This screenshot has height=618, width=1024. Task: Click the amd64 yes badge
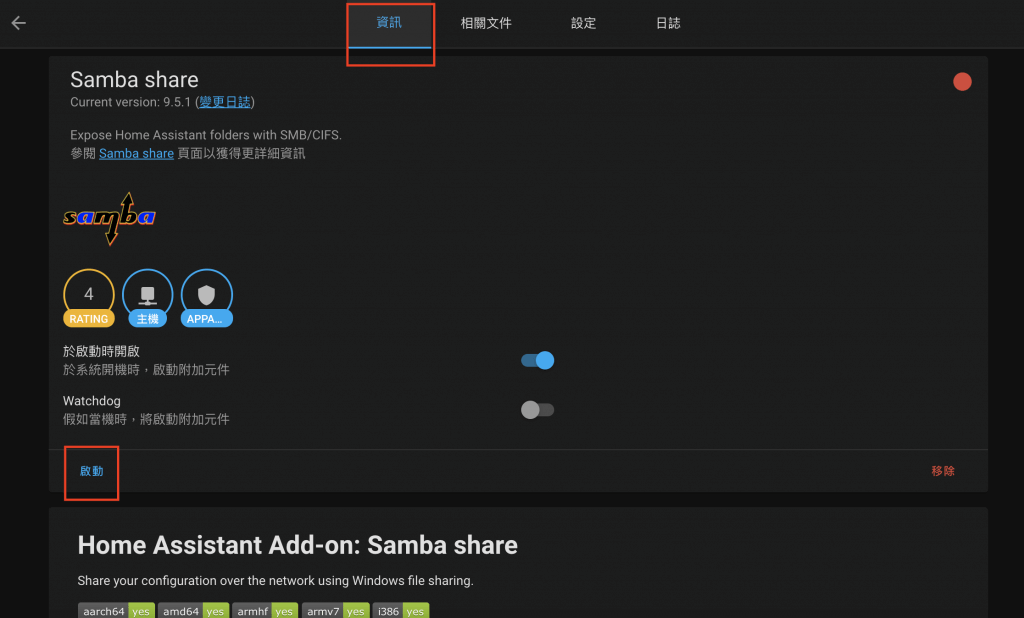click(x=193, y=611)
